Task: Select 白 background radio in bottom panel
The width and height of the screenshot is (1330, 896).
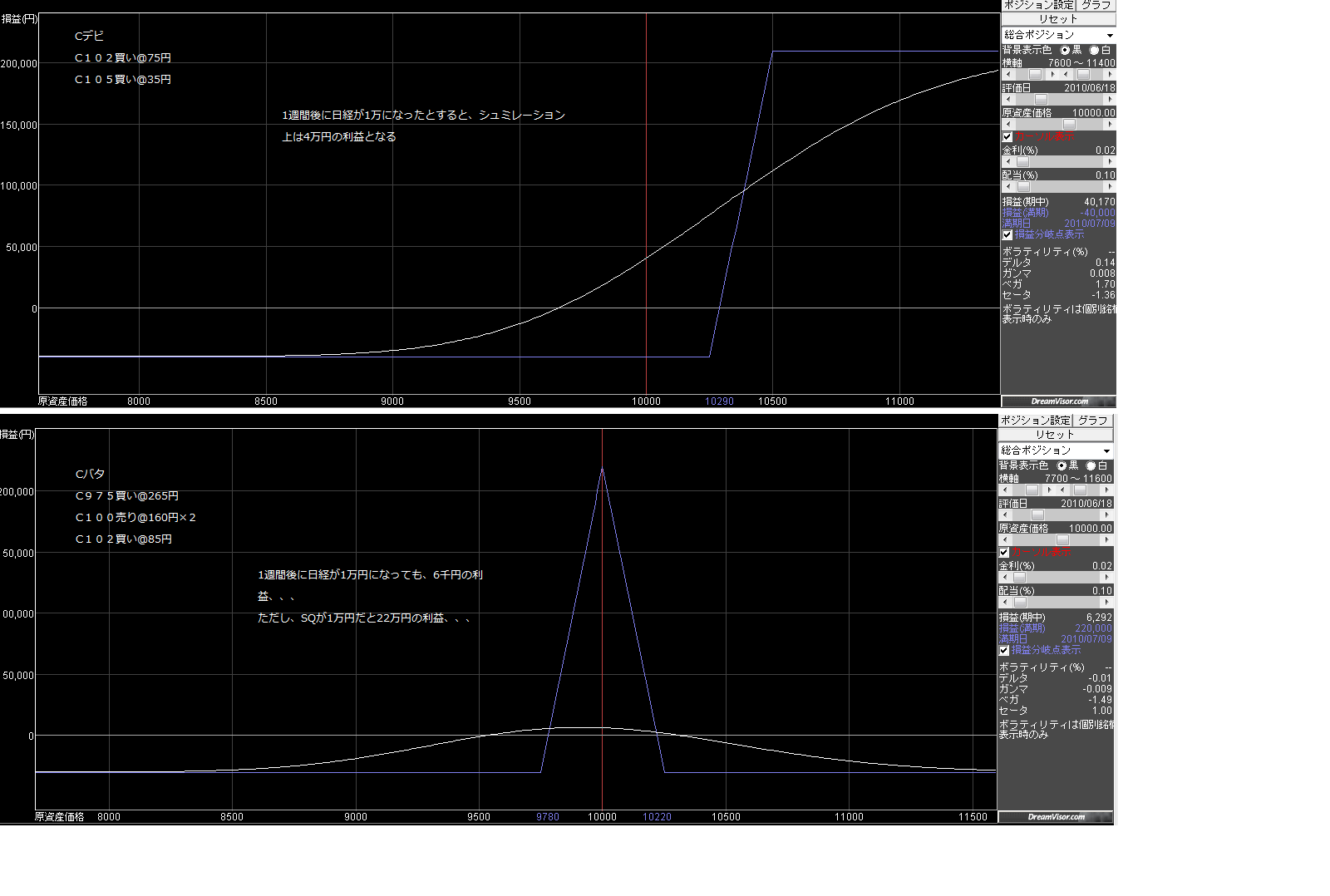Action: tap(1091, 466)
